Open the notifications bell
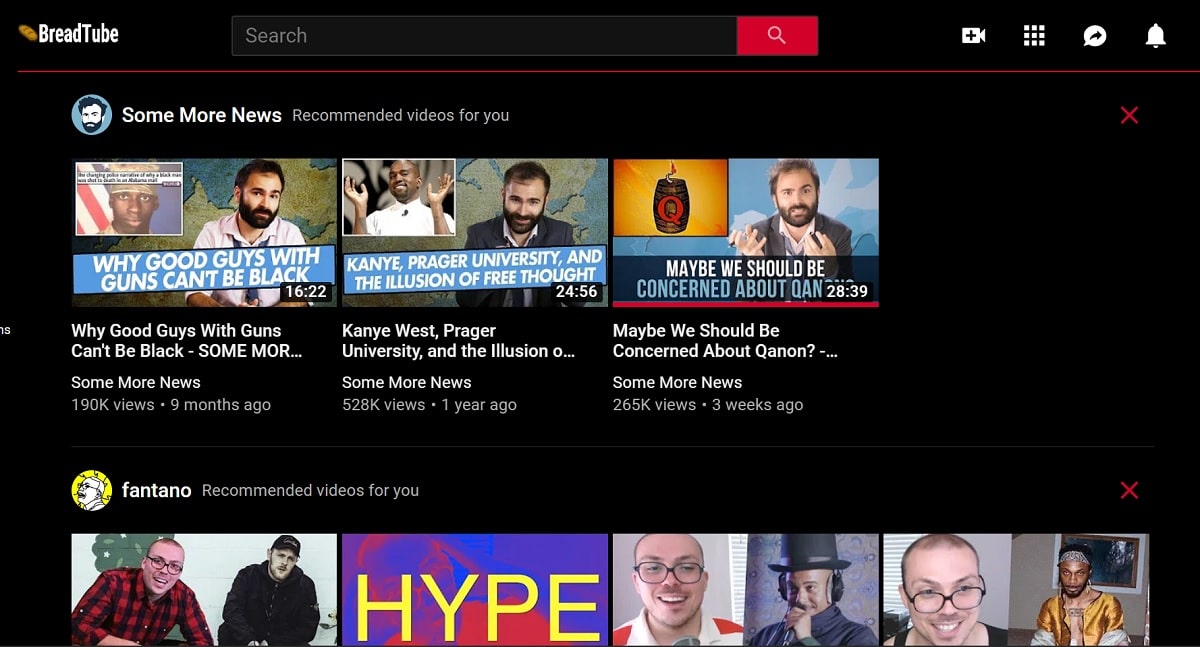 (1155, 36)
